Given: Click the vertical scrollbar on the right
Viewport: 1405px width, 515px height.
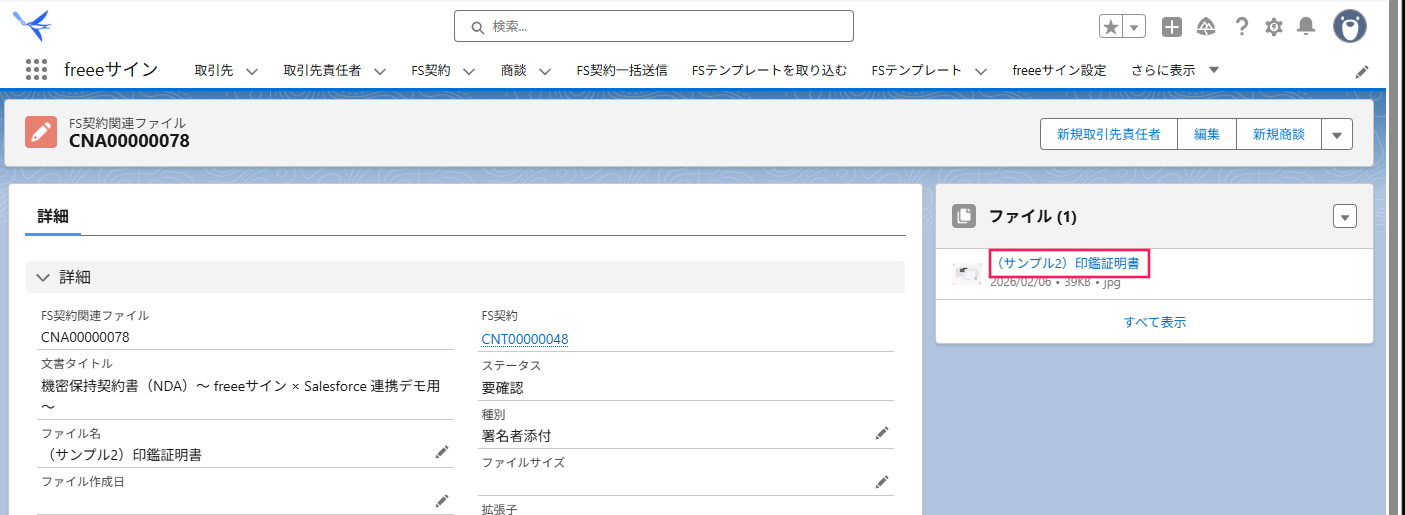Looking at the screenshot, I should (1393, 257).
